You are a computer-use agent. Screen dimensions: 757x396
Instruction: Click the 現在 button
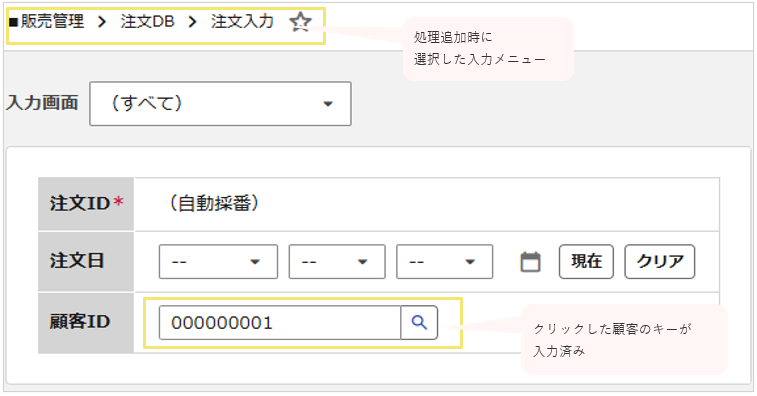(586, 262)
